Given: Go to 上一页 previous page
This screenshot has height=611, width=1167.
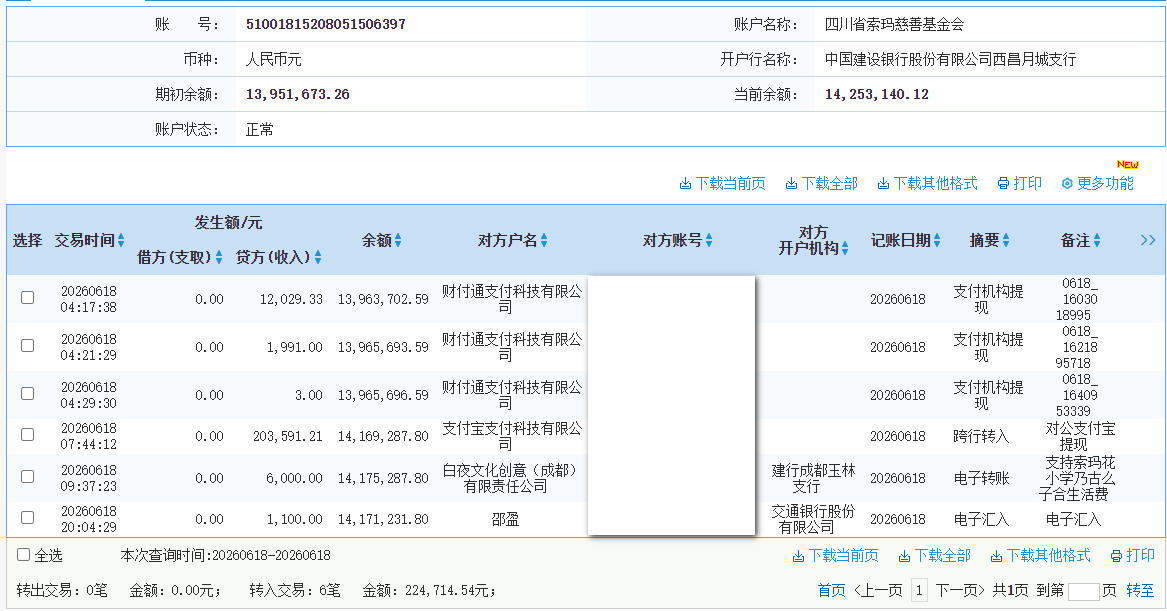Looking at the screenshot, I should click(878, 591).
